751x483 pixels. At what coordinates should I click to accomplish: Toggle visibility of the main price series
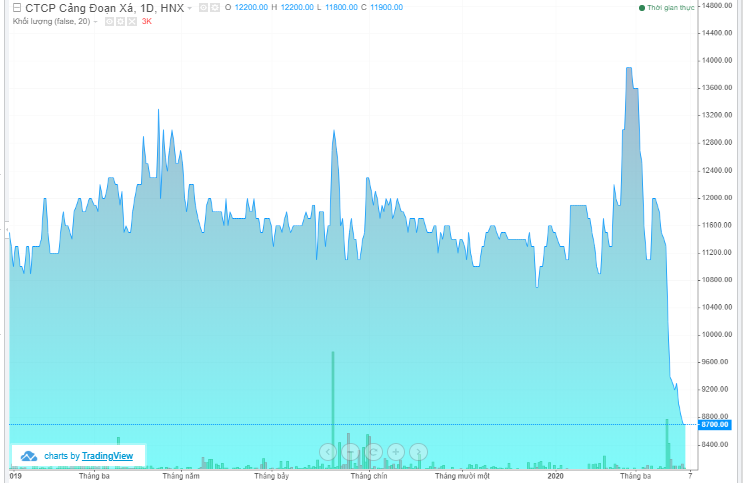[203, 8]
